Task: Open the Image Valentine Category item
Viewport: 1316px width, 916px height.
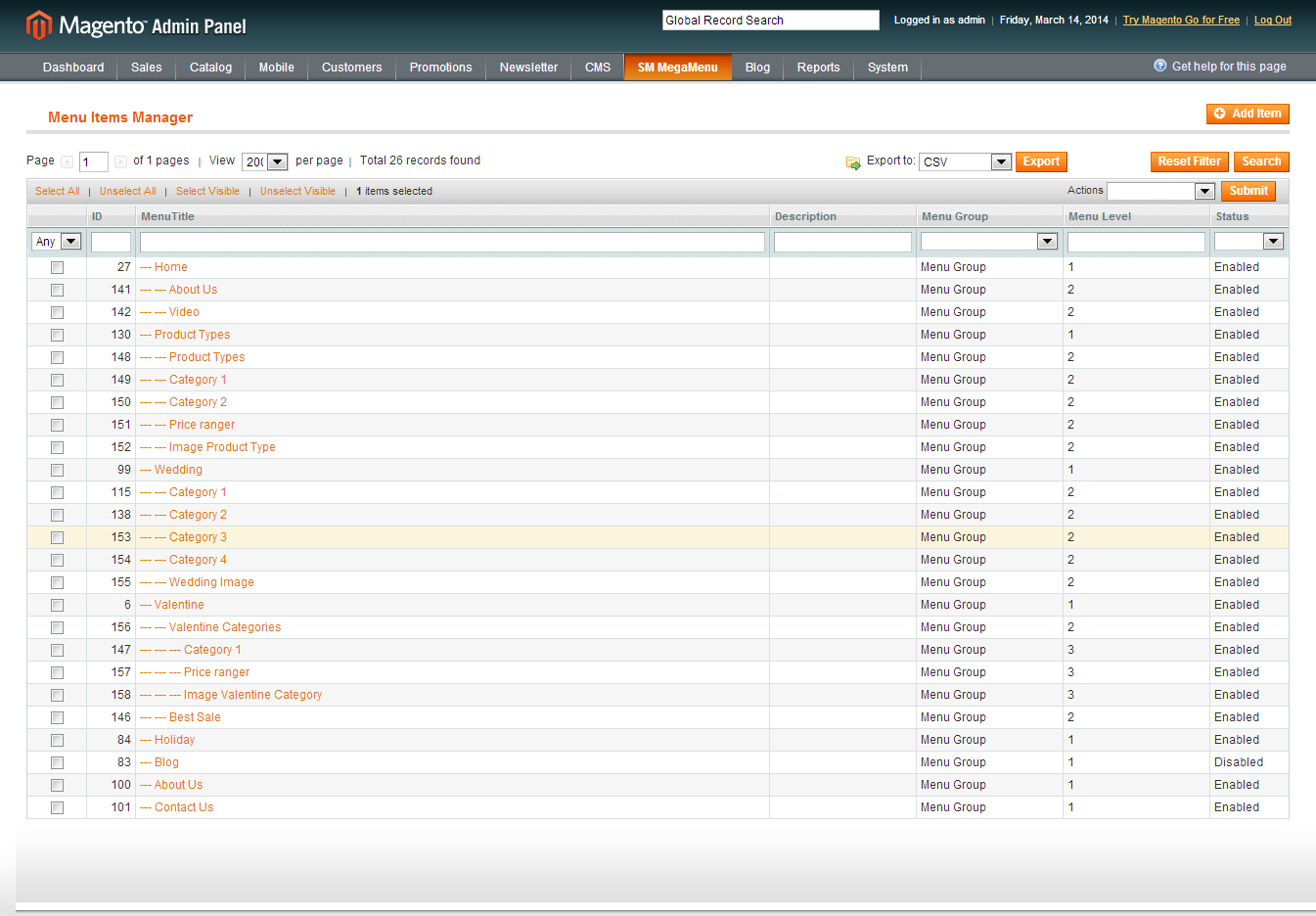Action: (x=252, y=695)
